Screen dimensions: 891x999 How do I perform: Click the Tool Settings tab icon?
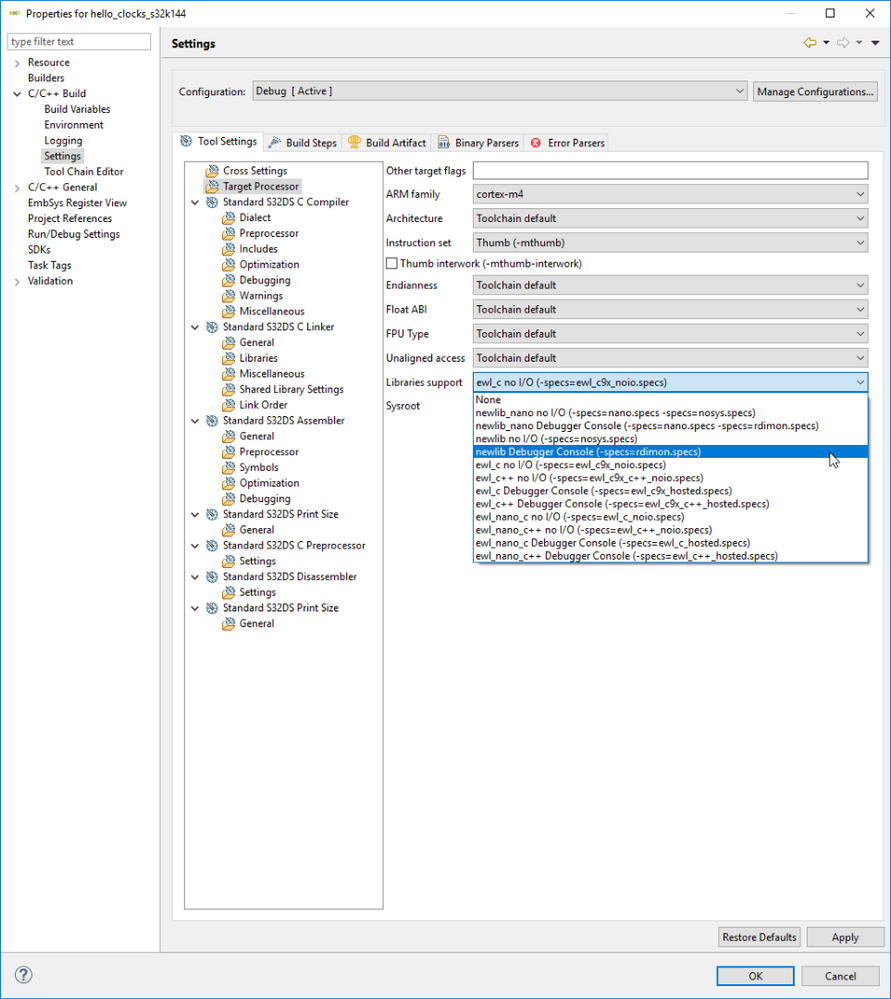pyautogui.click(x=186, y=141)
